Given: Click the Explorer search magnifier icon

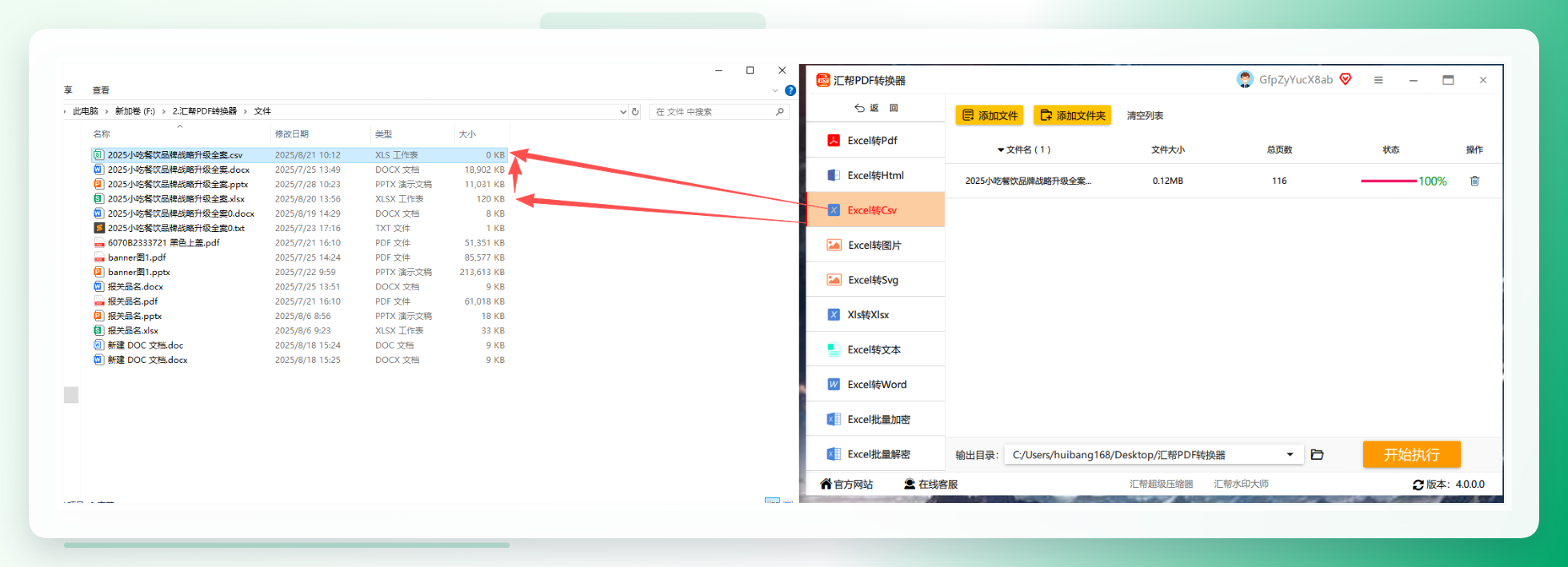Looking at the screenshot, I should pos(780,112).
